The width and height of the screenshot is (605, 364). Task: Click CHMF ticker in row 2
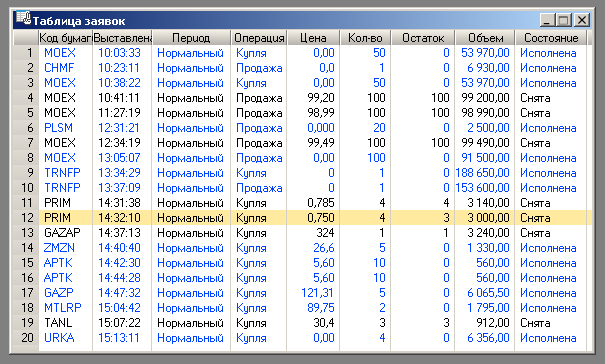click(x=59, y=68)
